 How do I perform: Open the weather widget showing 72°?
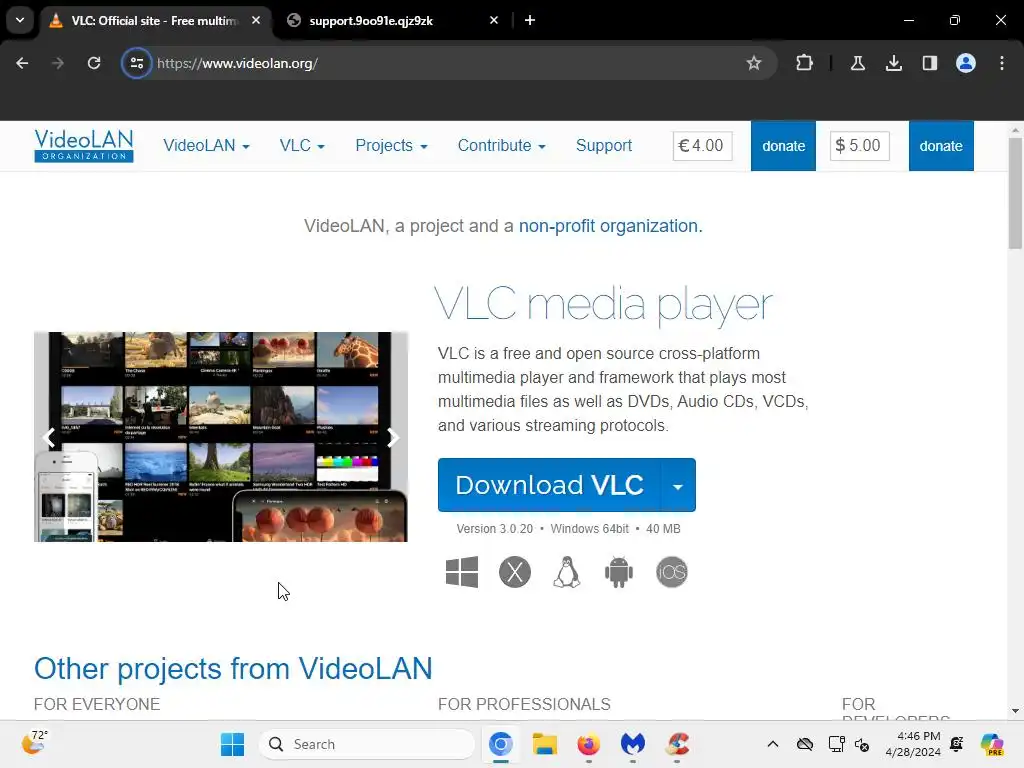(x=35, y=743)
